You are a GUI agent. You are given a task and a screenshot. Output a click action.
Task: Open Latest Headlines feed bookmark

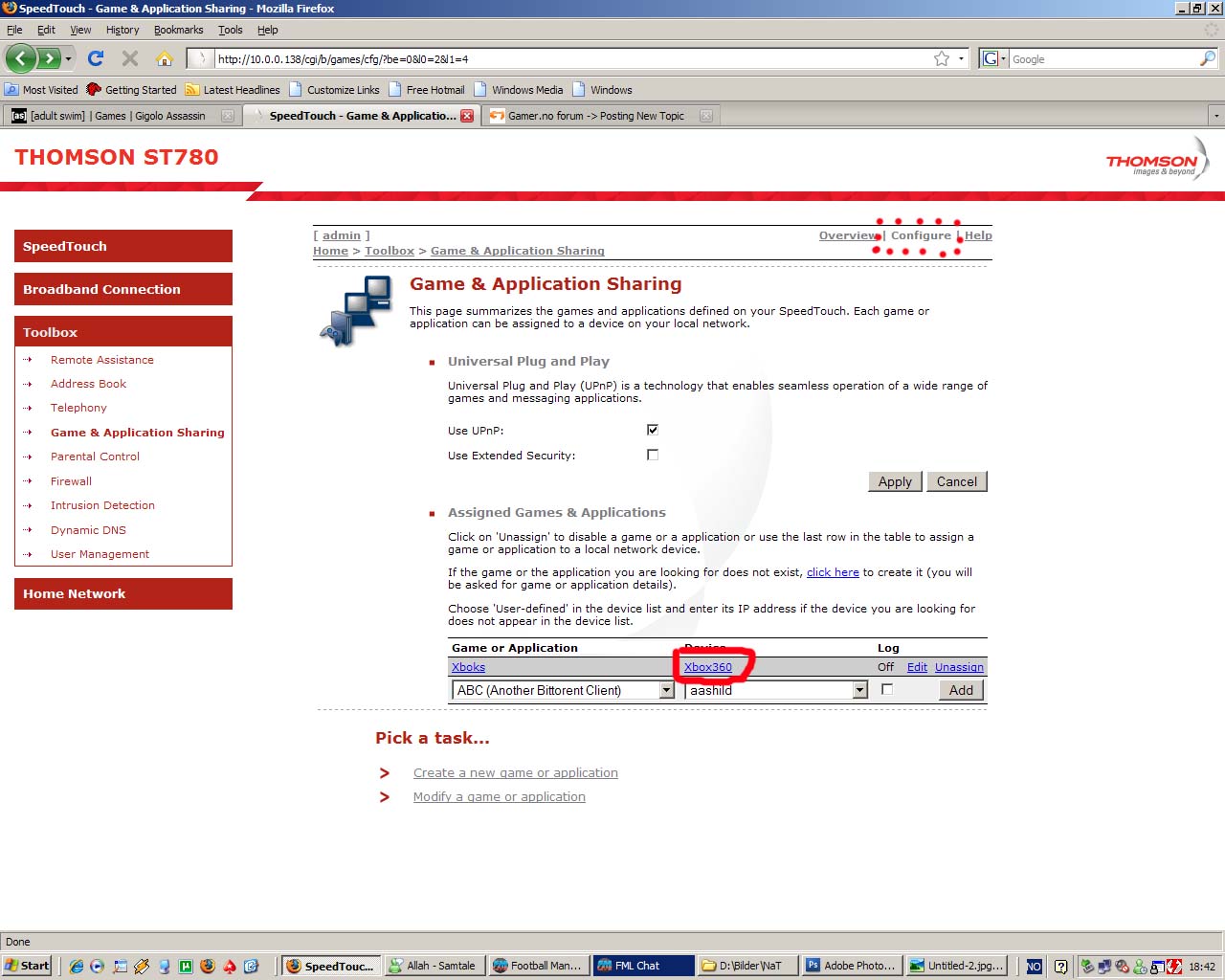click(x=233, y=90)
